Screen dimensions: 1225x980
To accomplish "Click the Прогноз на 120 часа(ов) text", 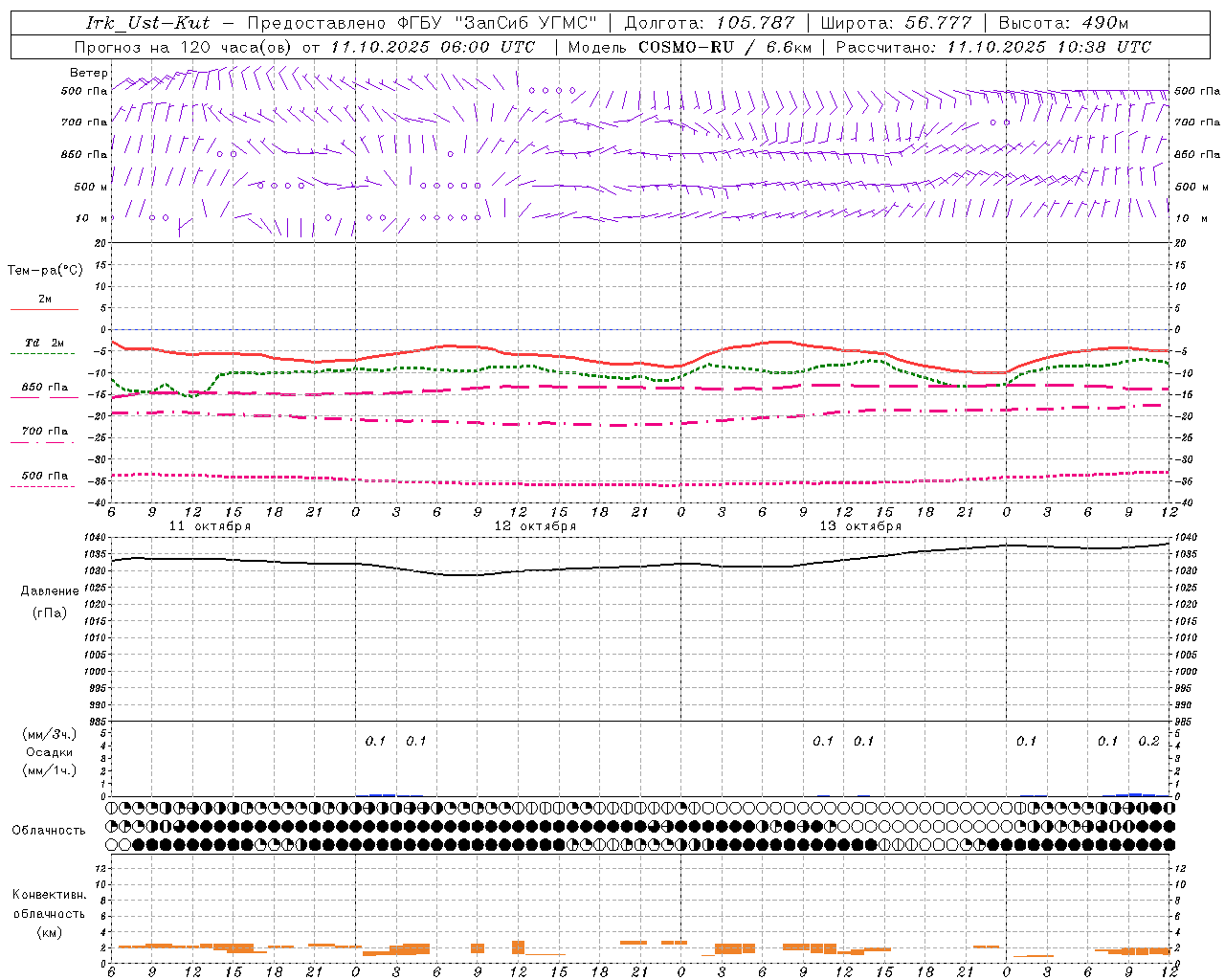I will click(x=184, y=47).
